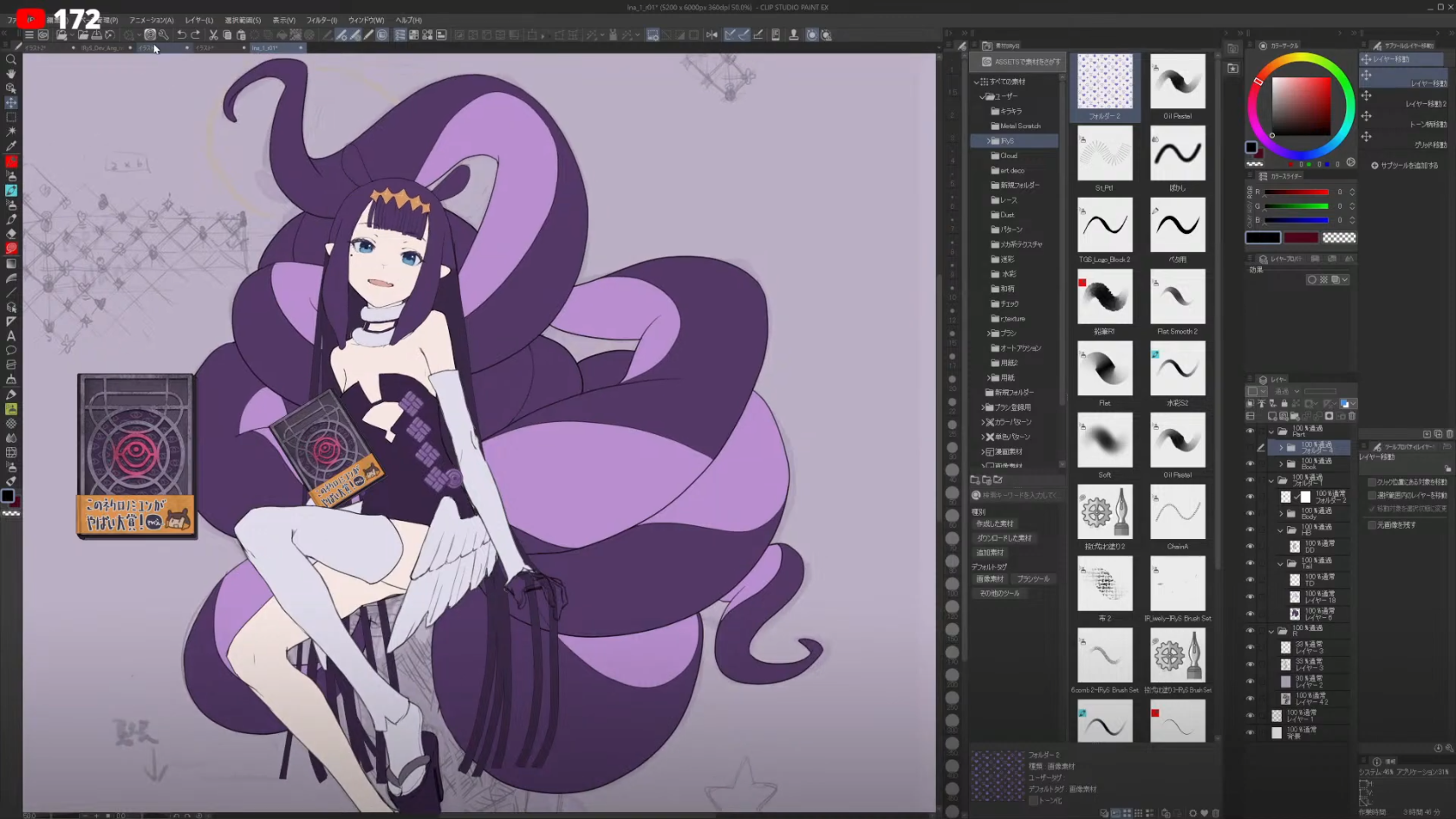1456x819 pixels.
Task: Select the Eyedropper tool
Action: click(11, 146)
